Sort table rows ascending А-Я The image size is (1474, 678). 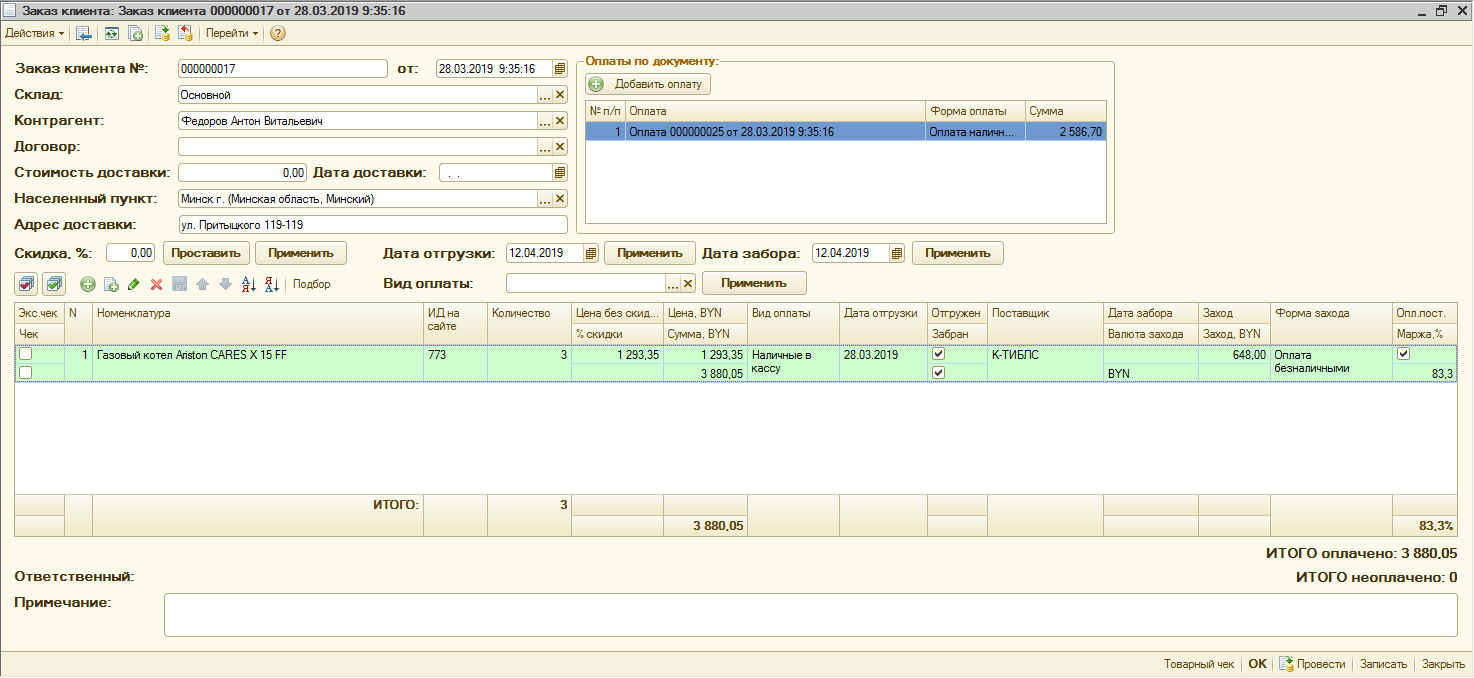coord(249,284)
